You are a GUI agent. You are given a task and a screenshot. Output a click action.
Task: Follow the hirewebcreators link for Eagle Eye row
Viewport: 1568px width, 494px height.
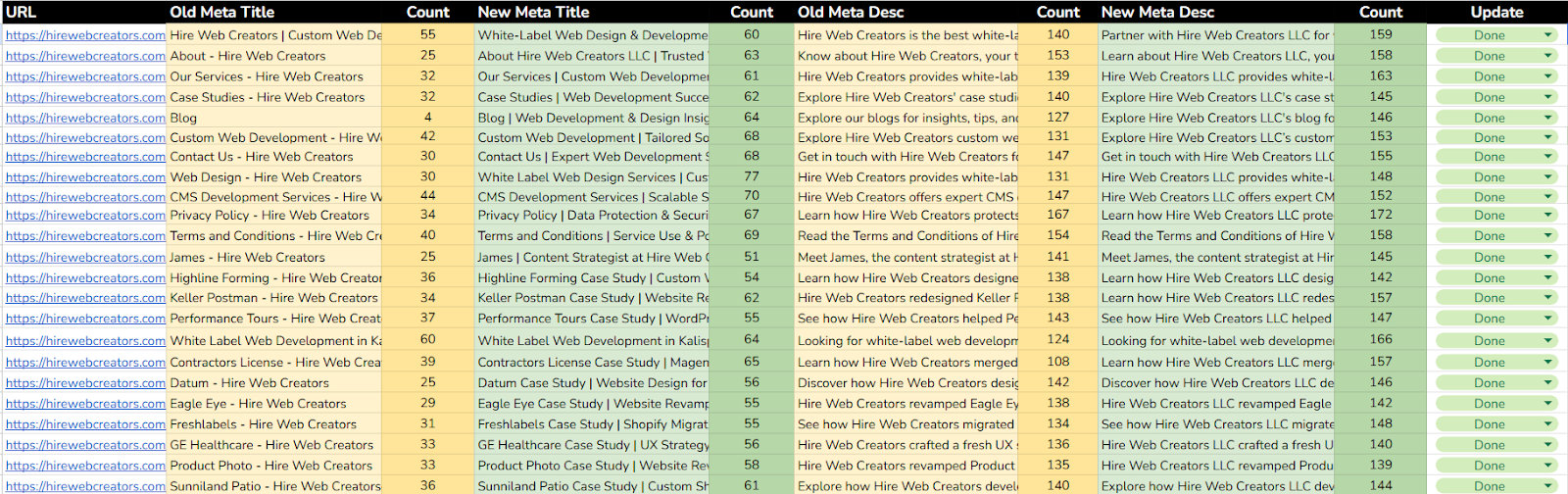tap(85, 404)
